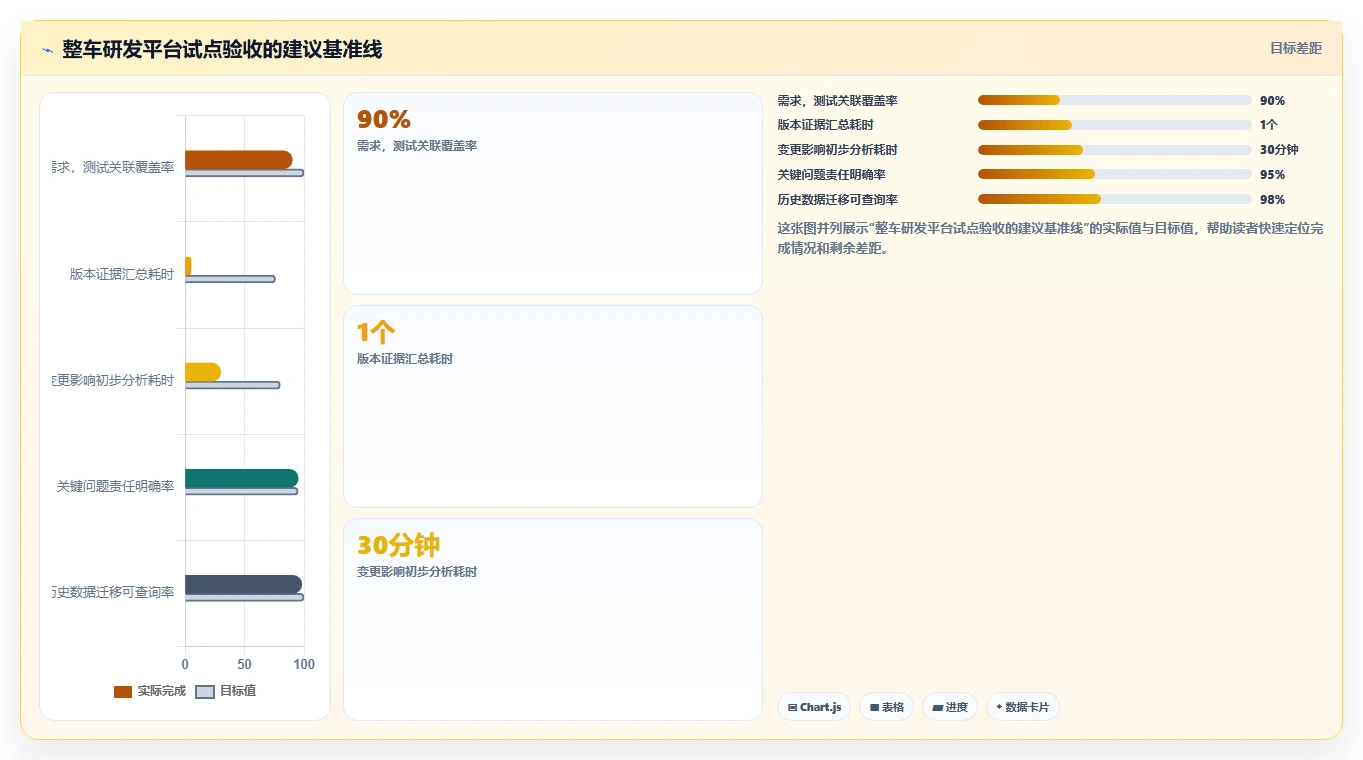Screen dimensions: 1363x760
Task: Click the 关键问题责任明确率 label in progress list
Action: 831,175
